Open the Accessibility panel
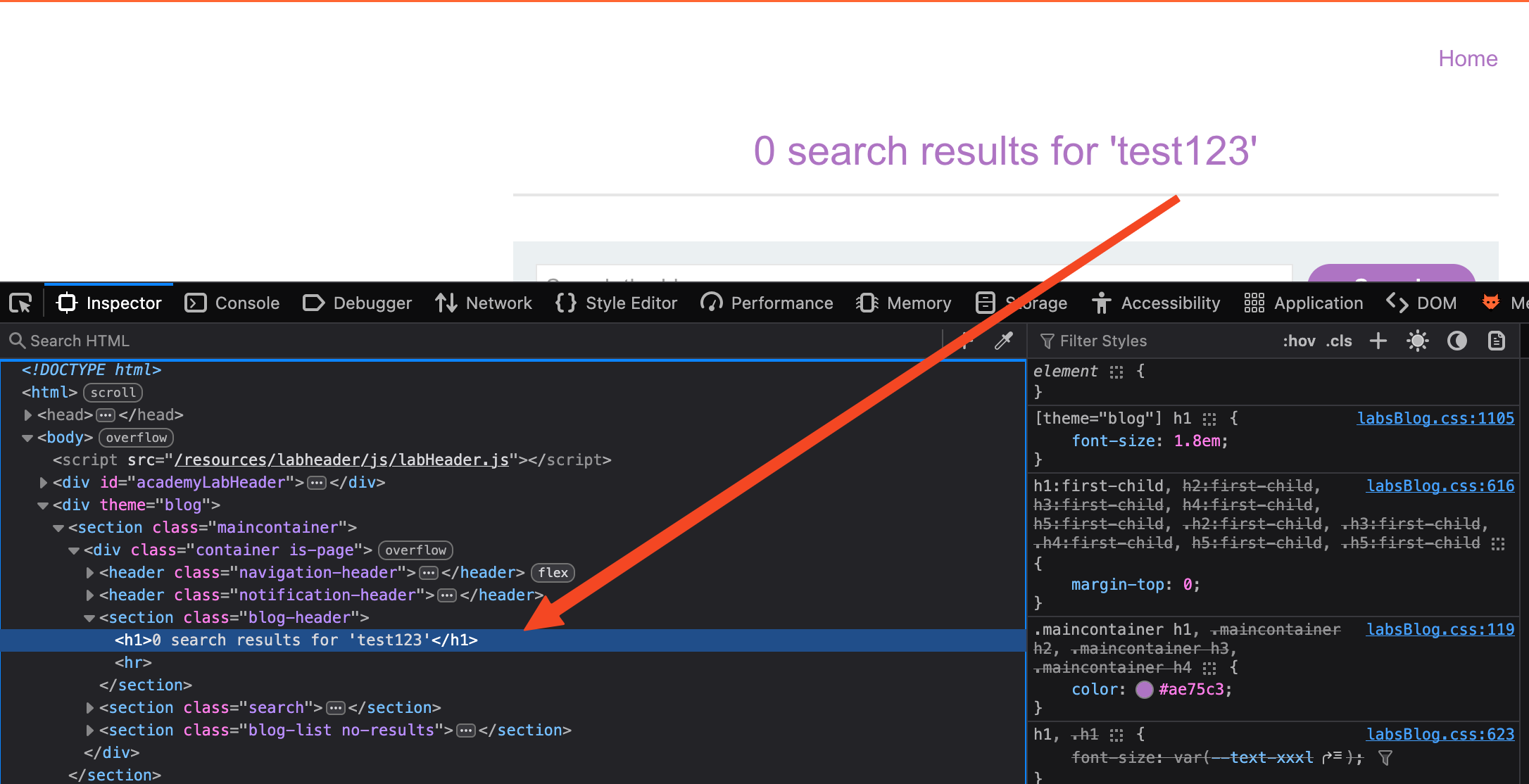Screen dimensions: 1529x784 pyautogui.click(x=1156, y=303)
